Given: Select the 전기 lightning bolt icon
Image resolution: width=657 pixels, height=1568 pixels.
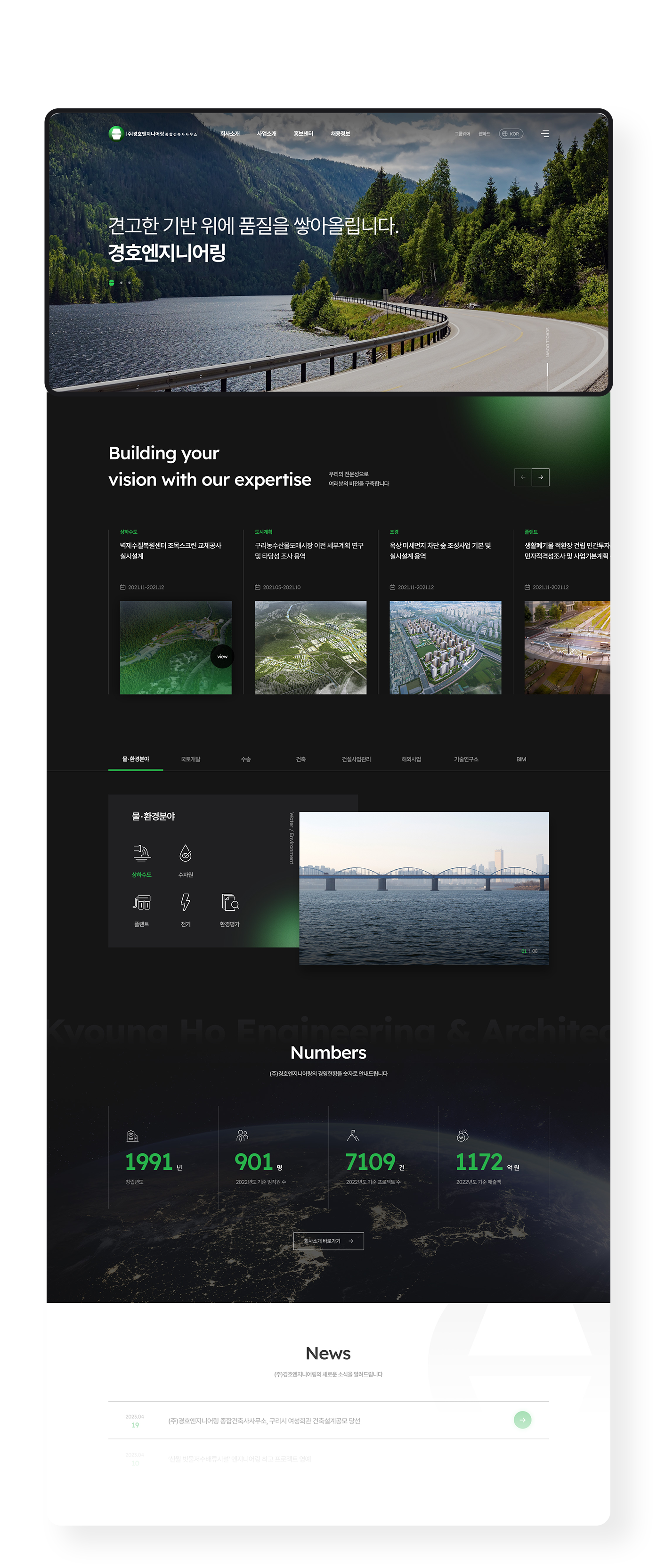Looking at the screenshot, I should [x=186, y=902].
